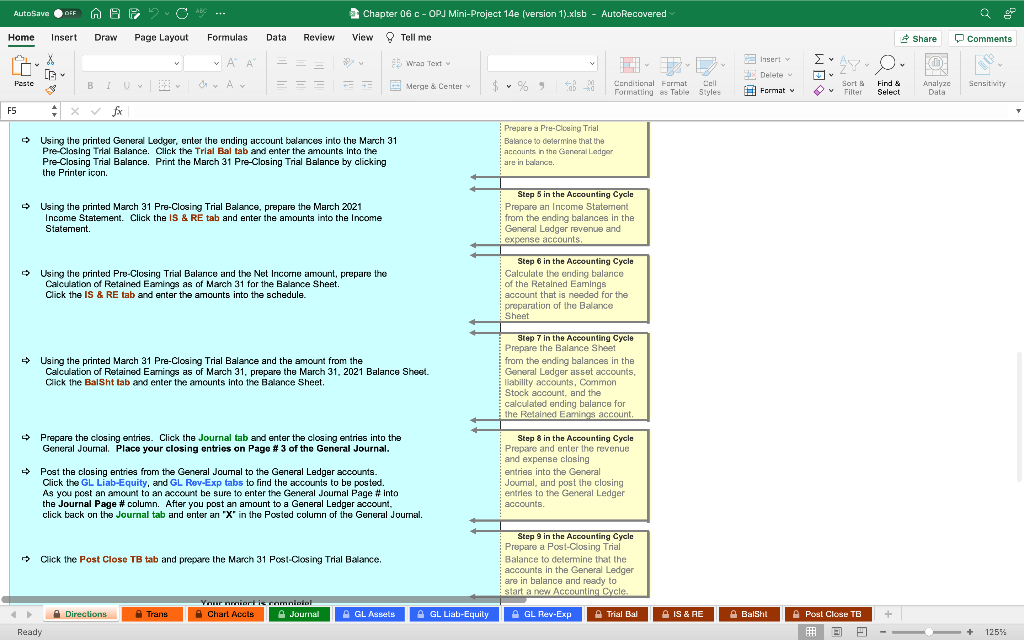Image resolution: width=1024 pixels, height=640 pixels.
Task: Click the Share button
Action: pyautogui.click(x=918, y=39)
